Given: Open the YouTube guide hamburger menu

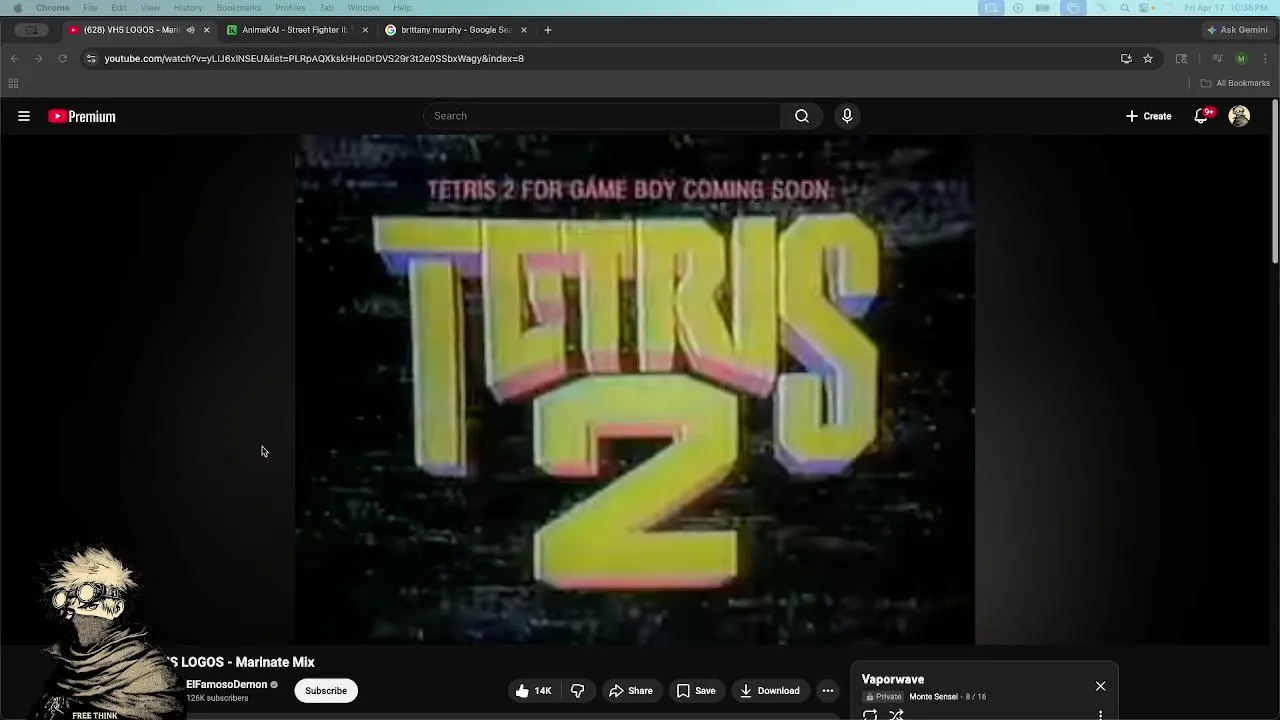Looking at the screenshot, I should pos(24,116).
